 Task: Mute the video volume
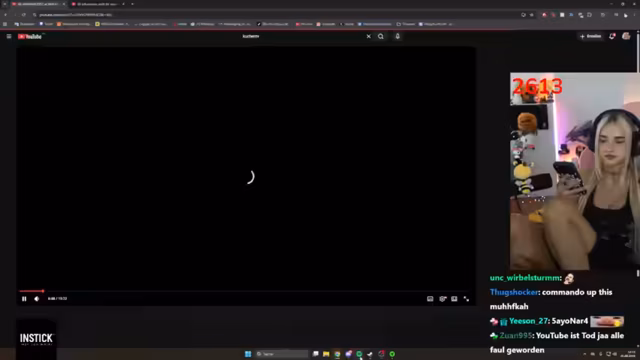click(37, 299)
